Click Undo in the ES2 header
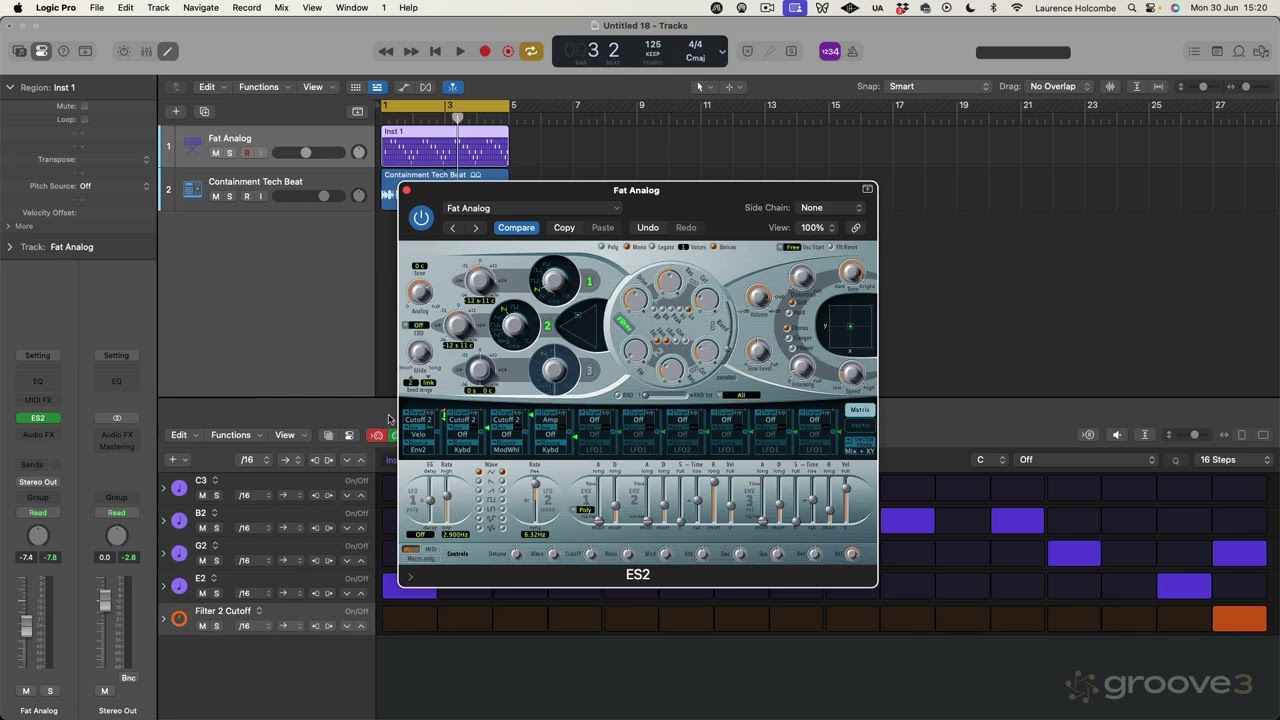 [648, 228]
